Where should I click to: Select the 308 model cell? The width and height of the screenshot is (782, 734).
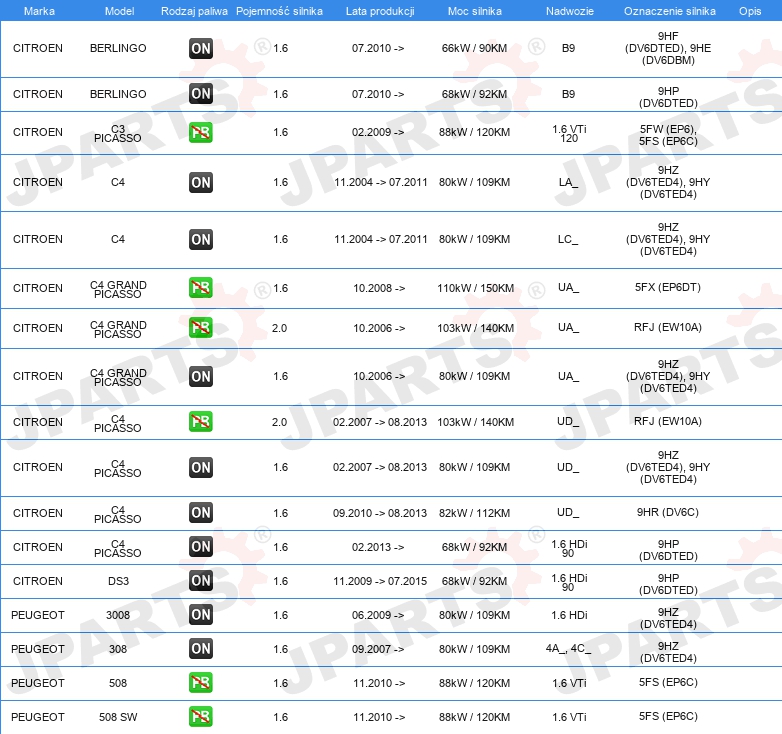[x=118, y=649]
